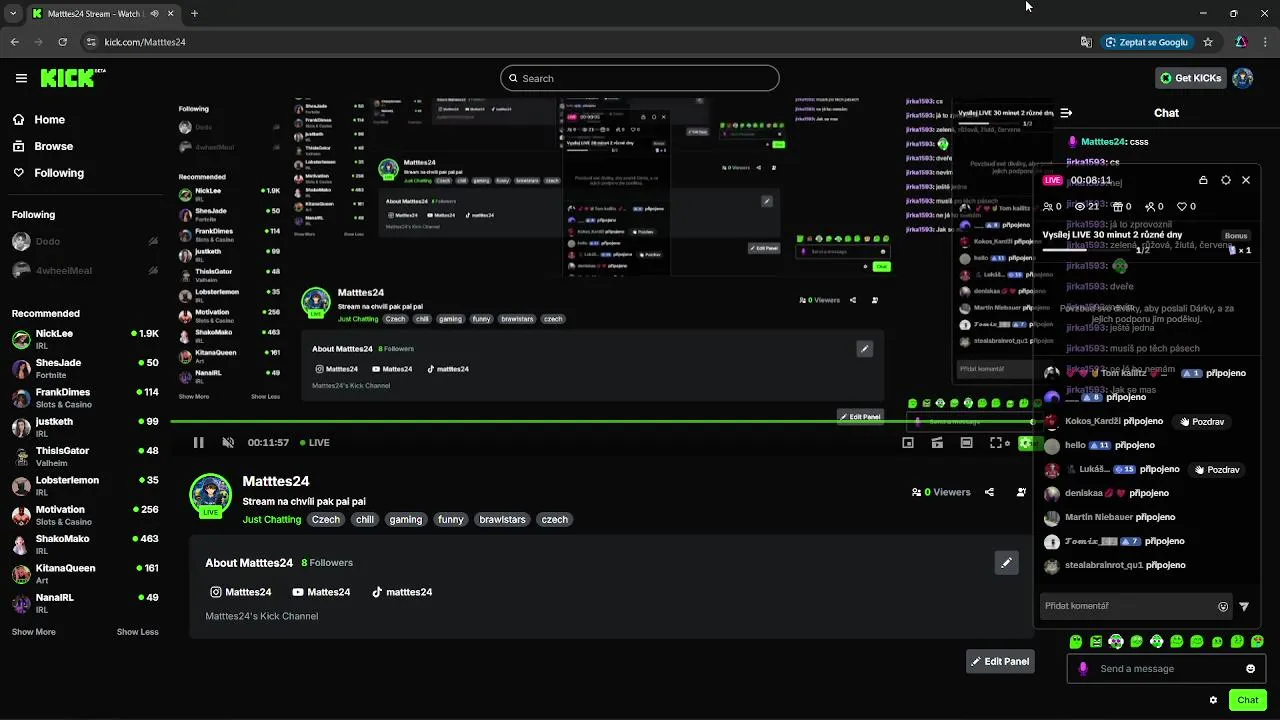
Task: Open NickLee recommended channel
Action: click(85, 339)
